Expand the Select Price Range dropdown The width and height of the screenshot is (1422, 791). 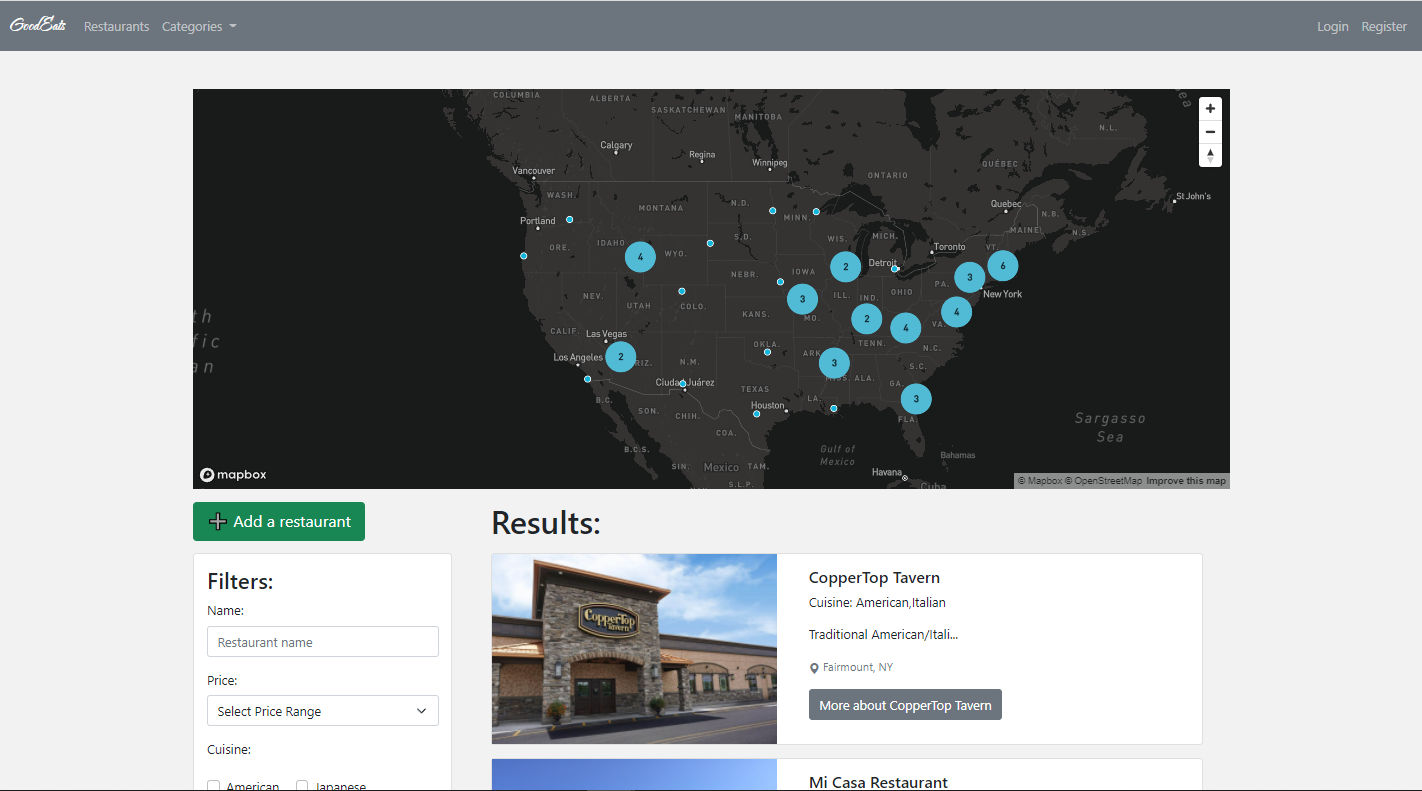(323, 711)
